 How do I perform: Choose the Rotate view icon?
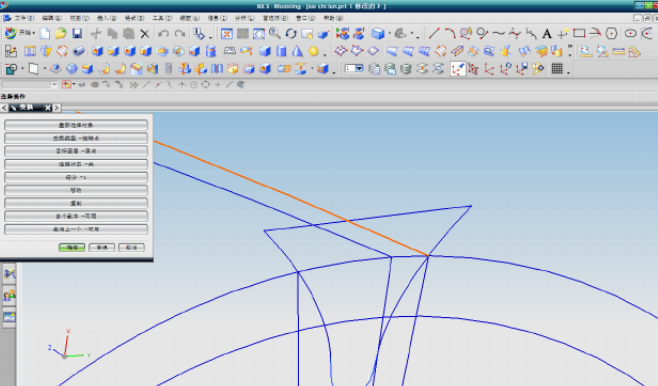click(291, 34)
